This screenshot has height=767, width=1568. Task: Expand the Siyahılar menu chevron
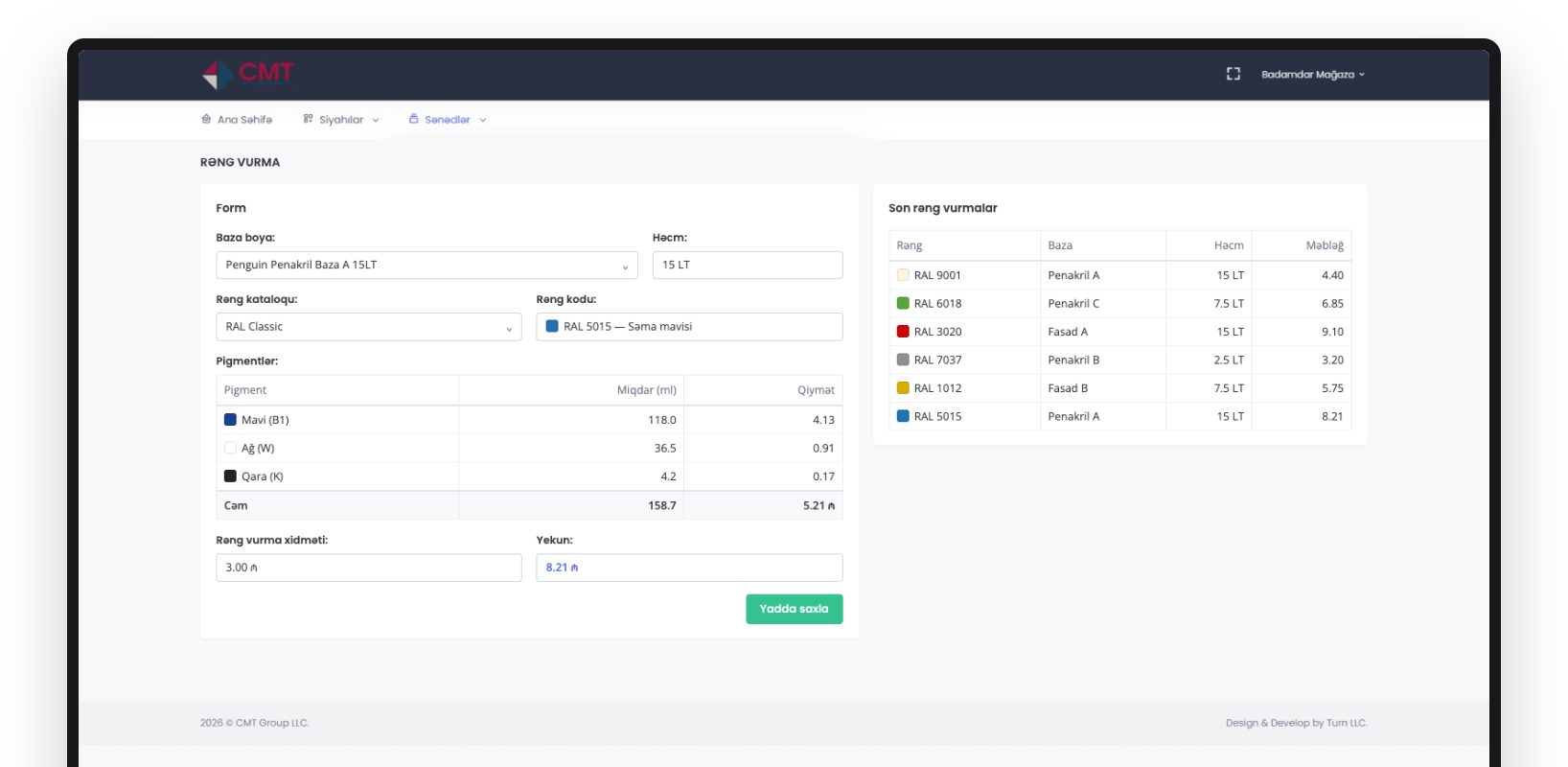pyautogui.click(x=376, y=120)
